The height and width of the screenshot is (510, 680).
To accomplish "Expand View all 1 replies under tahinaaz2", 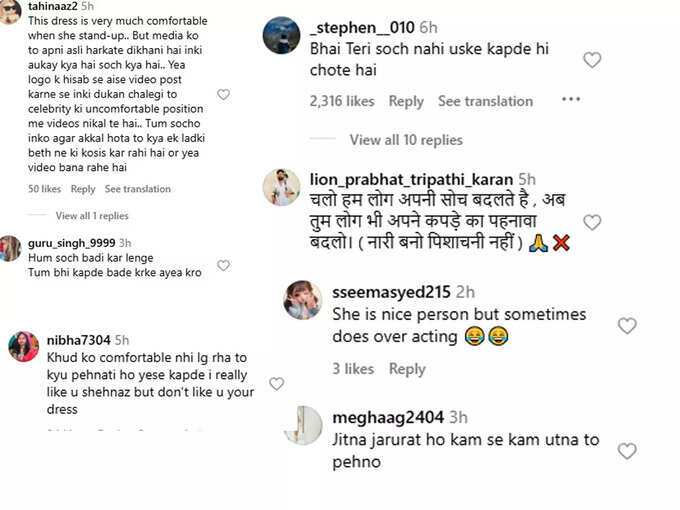I will pyautogui.click(x=92, y=216).
